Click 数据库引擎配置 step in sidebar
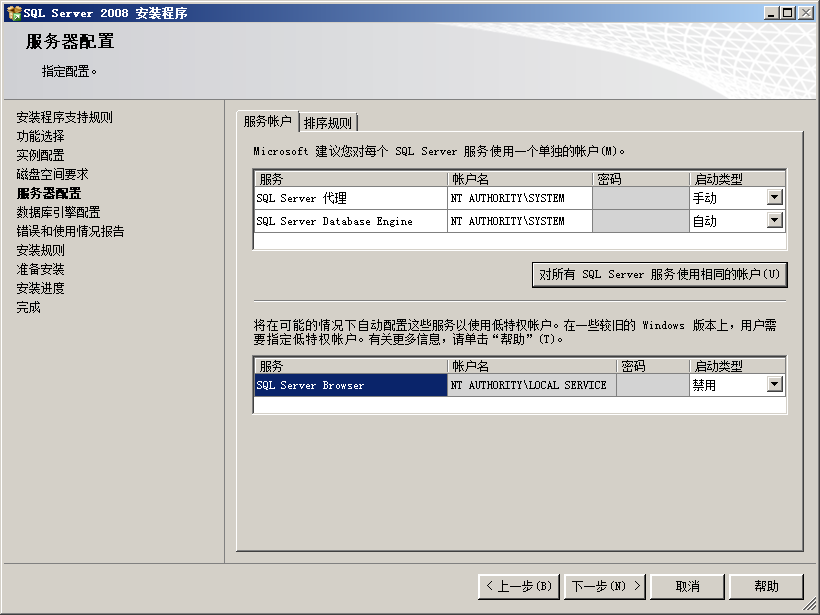This screenshot has height=615, width=820. pos(58,212)
